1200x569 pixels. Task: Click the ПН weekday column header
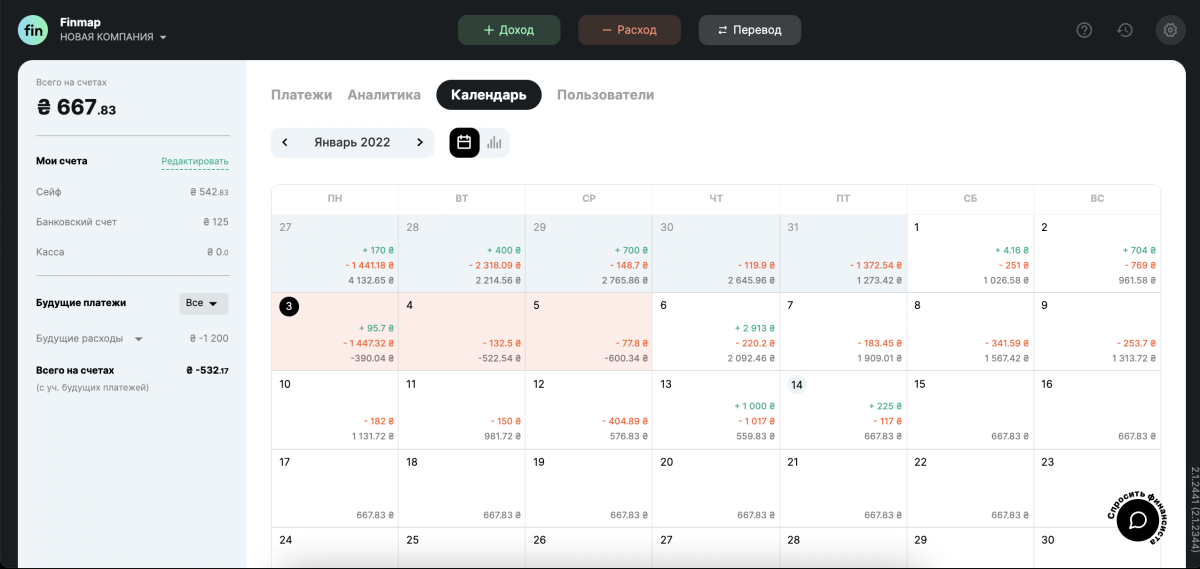point(334,199)
